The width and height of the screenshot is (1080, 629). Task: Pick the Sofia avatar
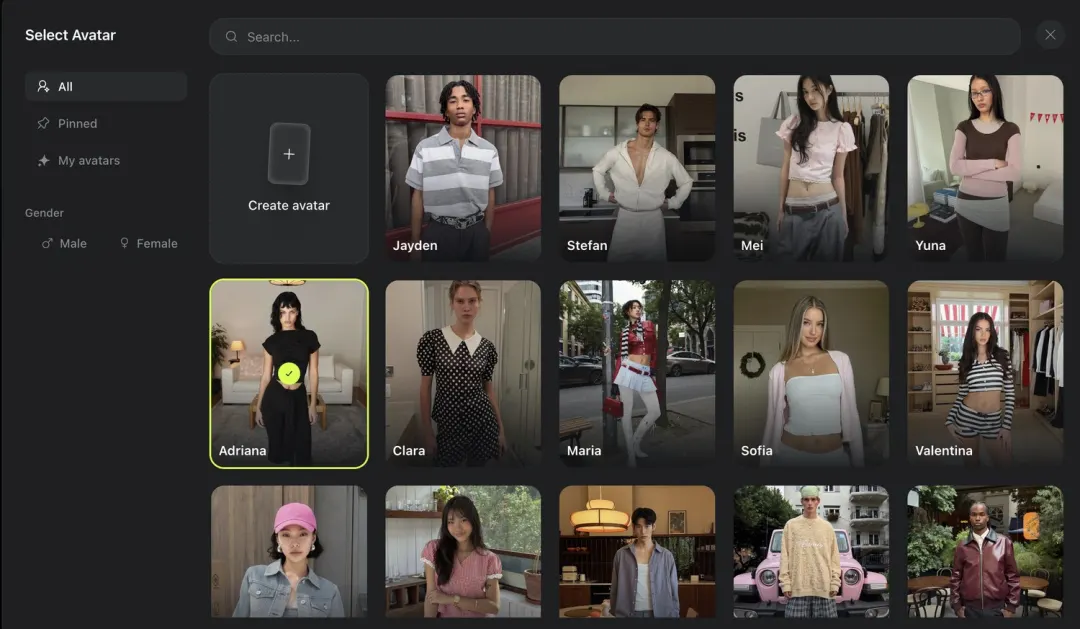point(811,373)
